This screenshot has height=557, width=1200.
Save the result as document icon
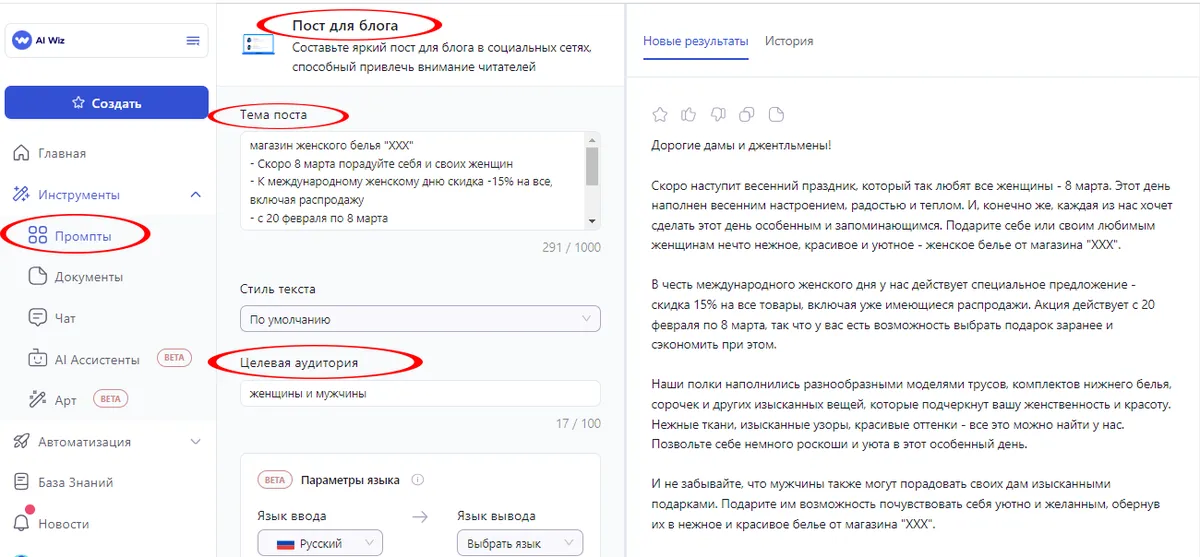pos(776,113)
